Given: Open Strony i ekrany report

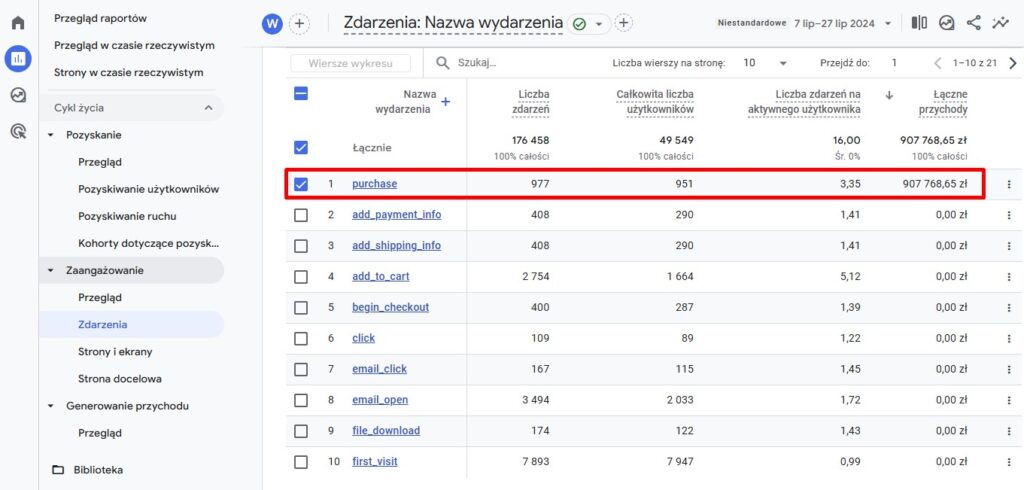Looking at the screenshot, I should coord(115,351).
